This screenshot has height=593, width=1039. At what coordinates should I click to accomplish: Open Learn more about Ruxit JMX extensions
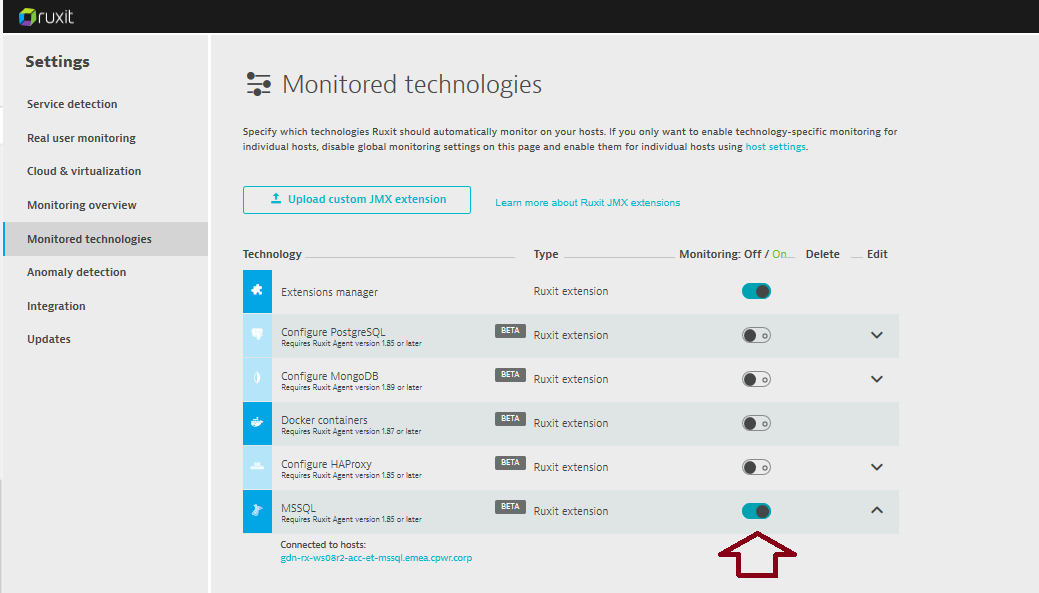588,202
